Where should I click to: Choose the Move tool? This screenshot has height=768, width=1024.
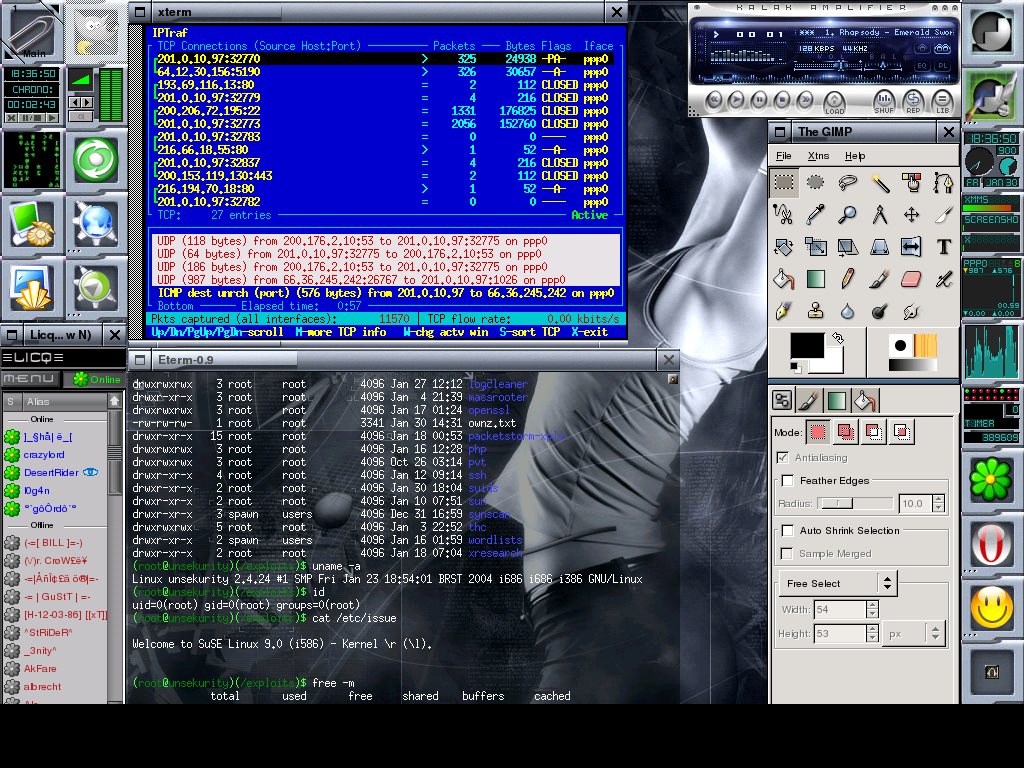[912, 214]
